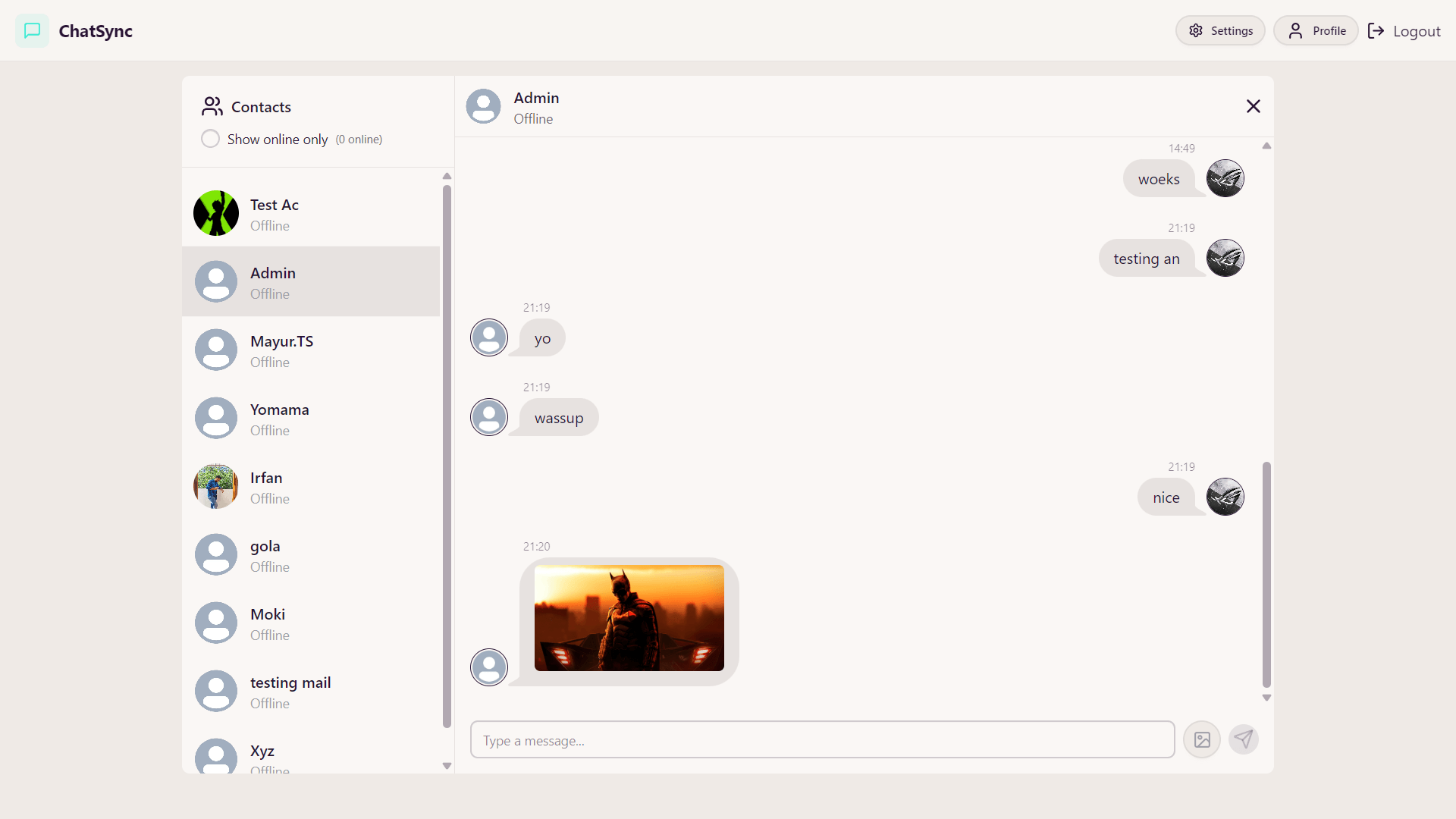Screen dimensions: 1456x819
Task: Click the Profile person icon
Action: coord(1297,30)
